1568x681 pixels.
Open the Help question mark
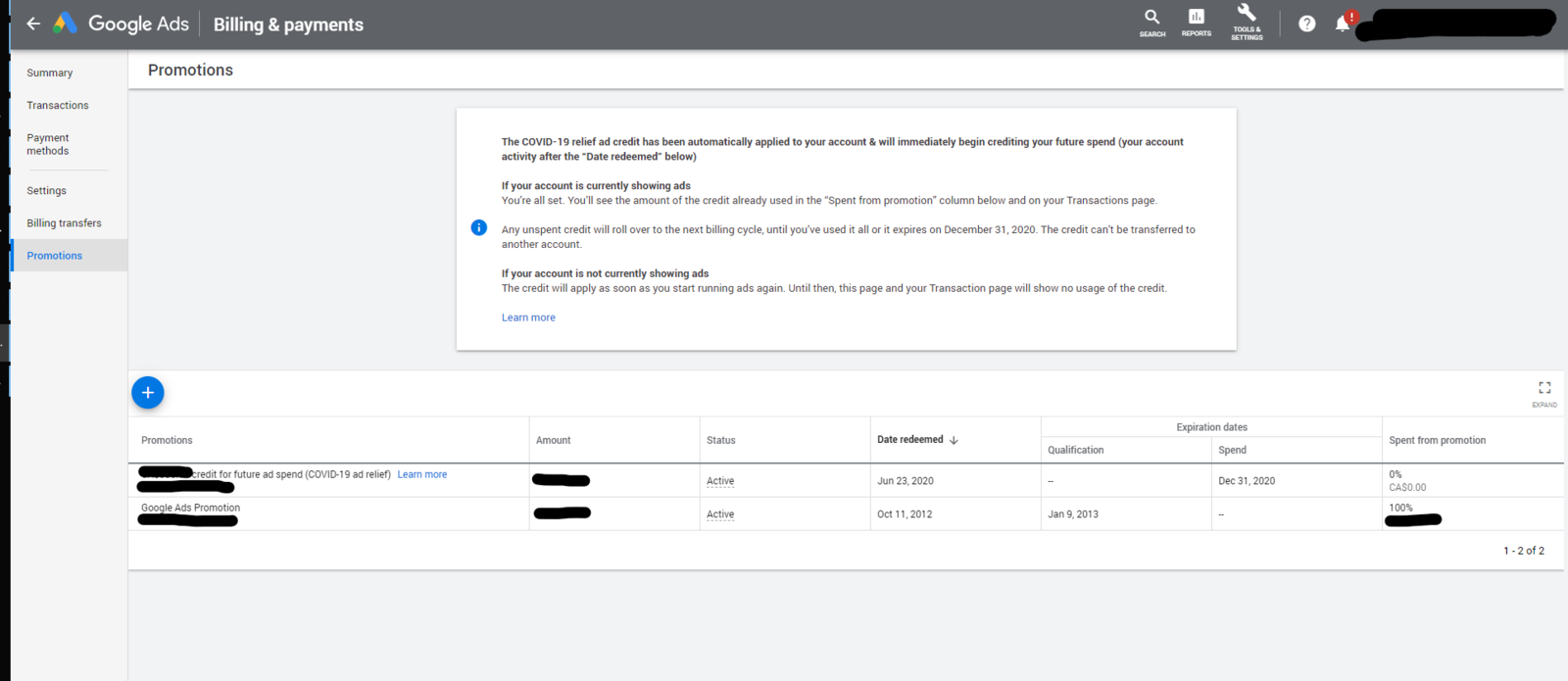[x=1307, y=24]
